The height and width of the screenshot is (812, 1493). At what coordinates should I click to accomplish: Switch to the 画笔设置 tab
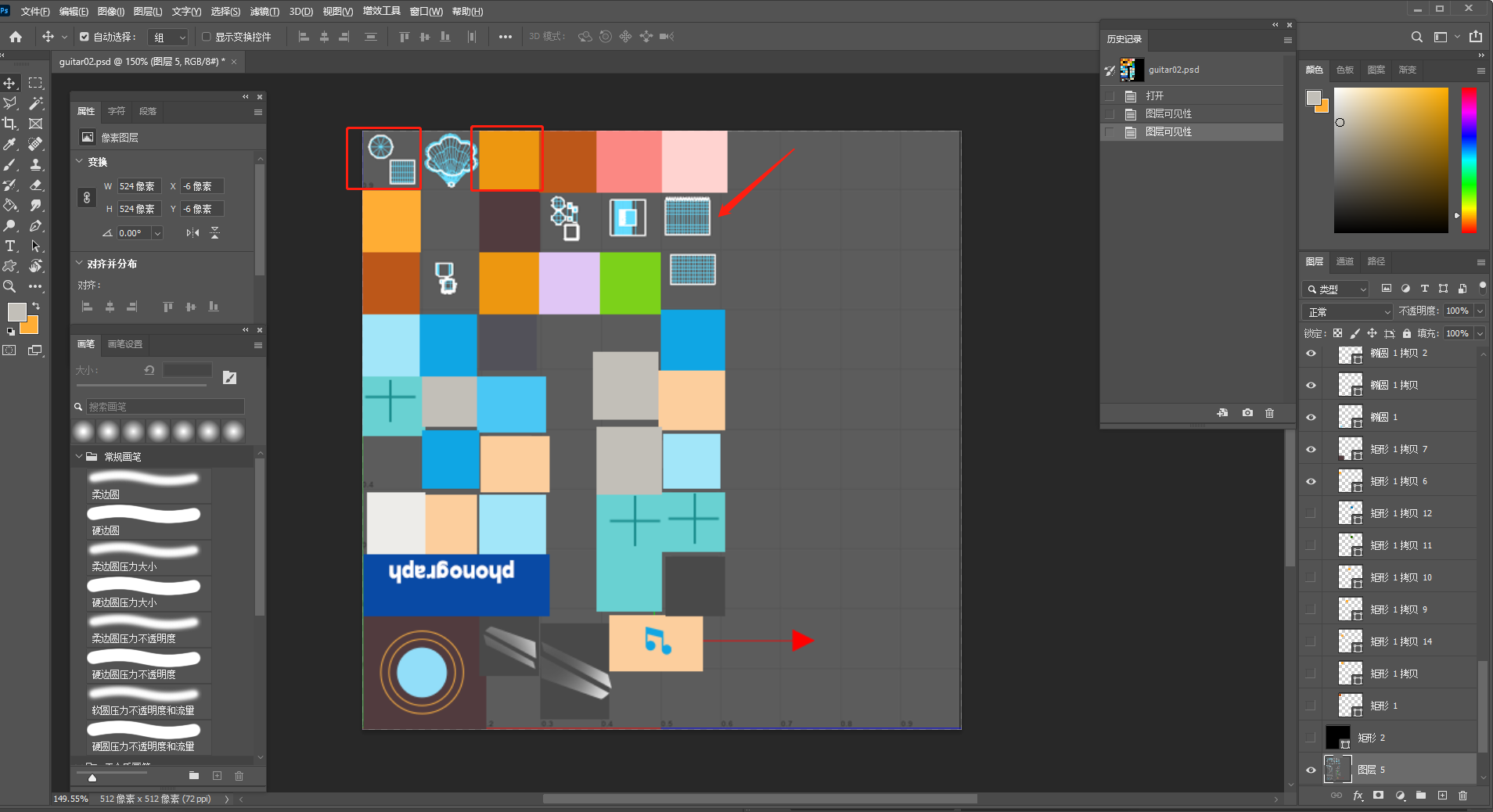[125, 344]
